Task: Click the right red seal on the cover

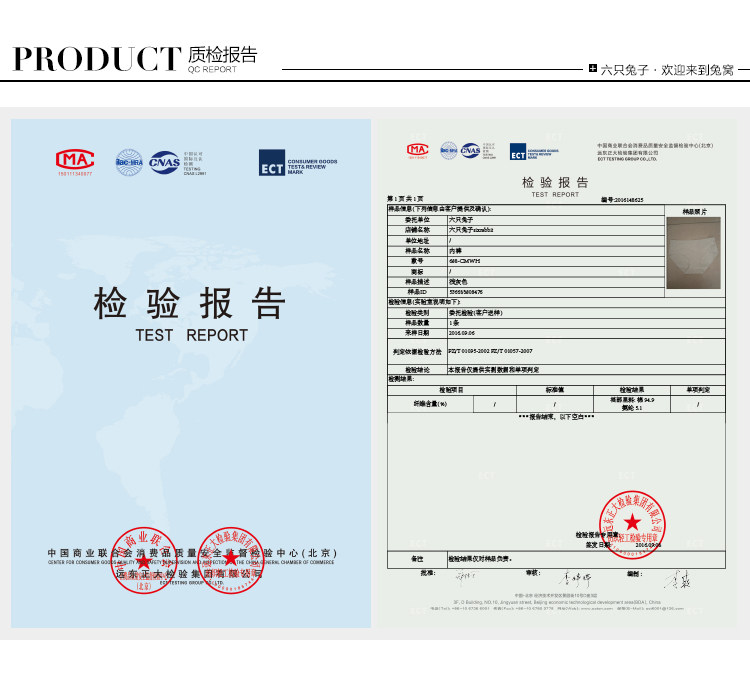Action: tap(231, 561)
